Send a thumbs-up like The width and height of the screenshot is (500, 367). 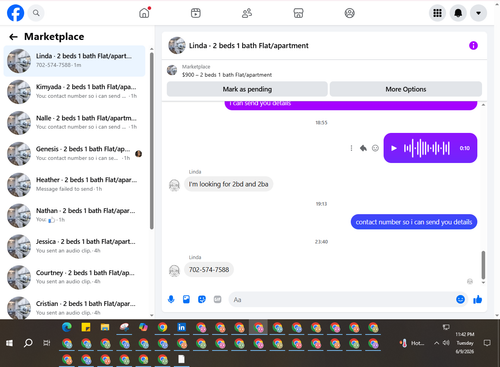tap(478, 299)
